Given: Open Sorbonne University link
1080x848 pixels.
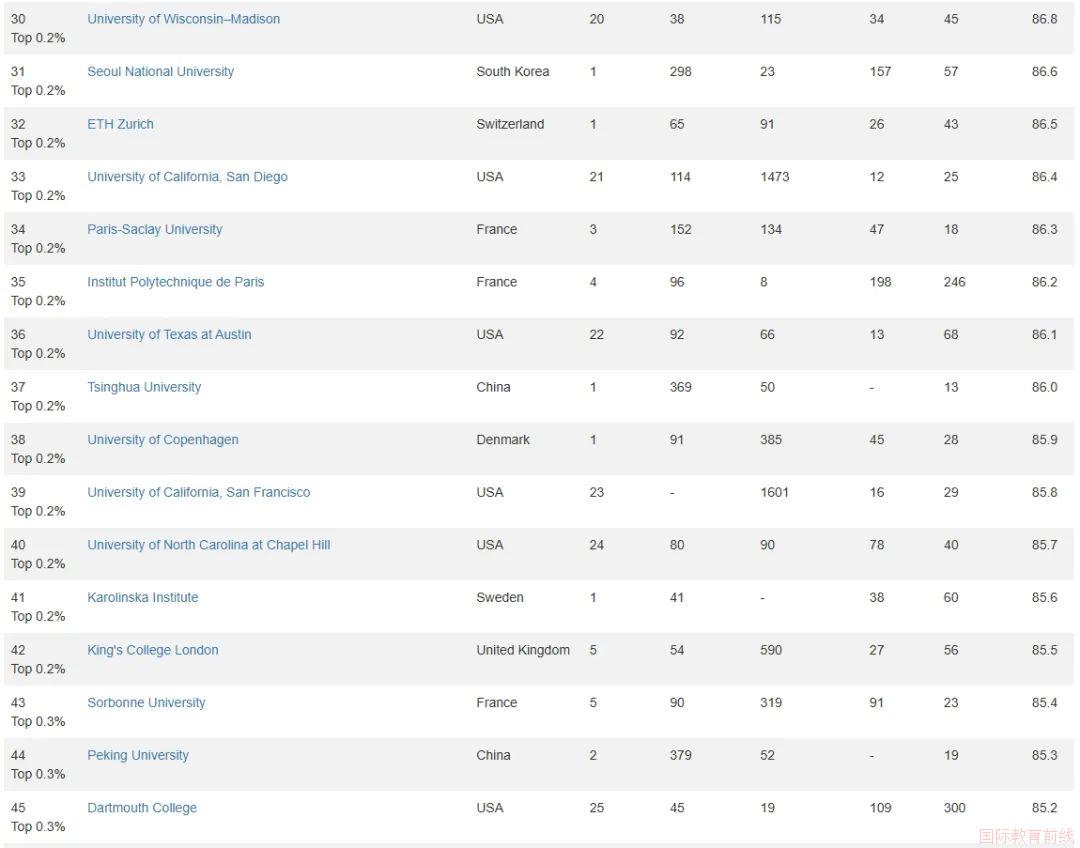Looking at the screenshot, I should (x=146, y=703).
